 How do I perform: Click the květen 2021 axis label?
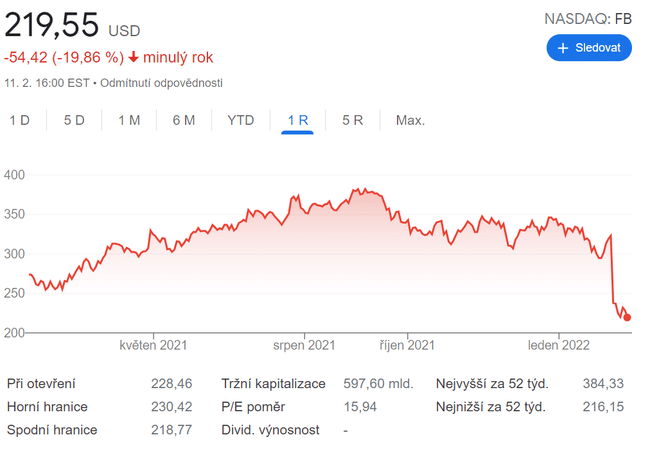click(x=154, y=346)
